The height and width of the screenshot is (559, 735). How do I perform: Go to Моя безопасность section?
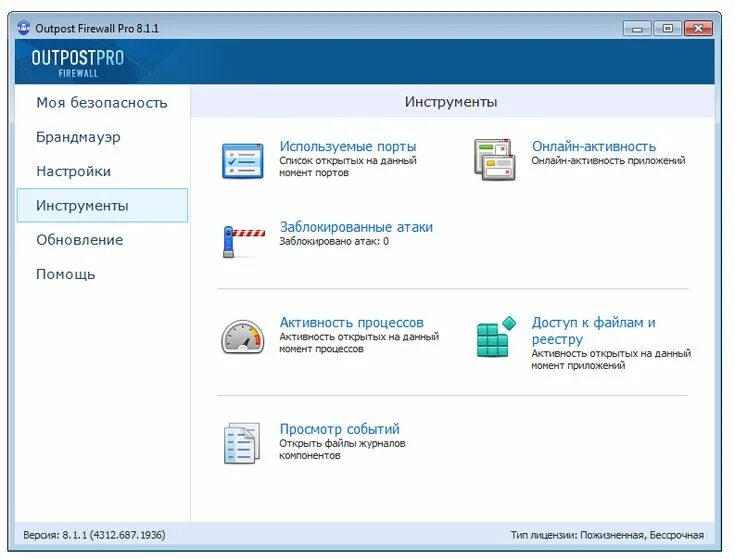[102, 103]
